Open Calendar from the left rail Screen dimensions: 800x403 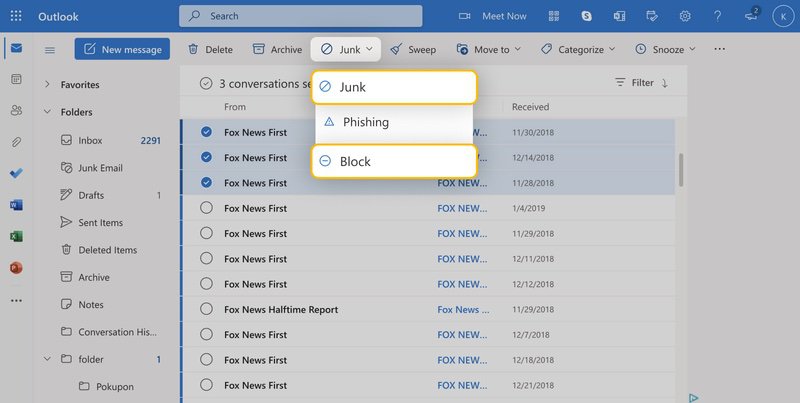coord(16,79)
